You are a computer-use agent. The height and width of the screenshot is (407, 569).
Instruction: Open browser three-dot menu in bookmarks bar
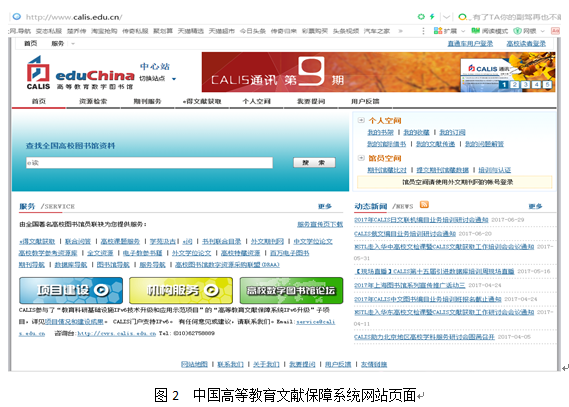423,31
